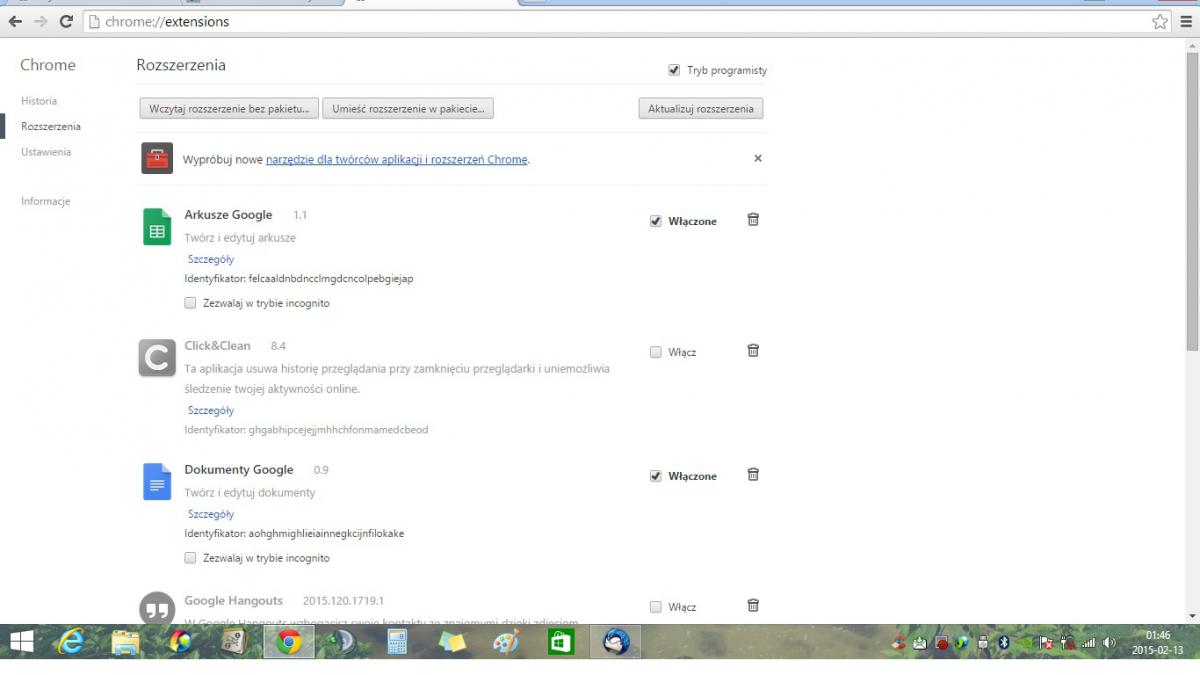Allow Dokumenty Google in incognito mode

point(190,558)
